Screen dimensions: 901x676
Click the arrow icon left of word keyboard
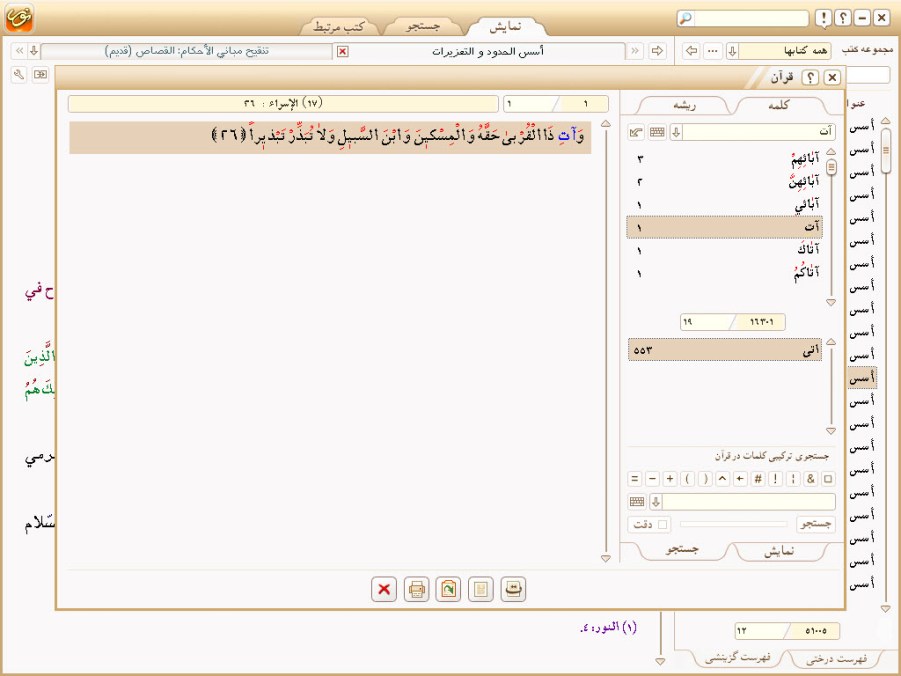point(636,131)
